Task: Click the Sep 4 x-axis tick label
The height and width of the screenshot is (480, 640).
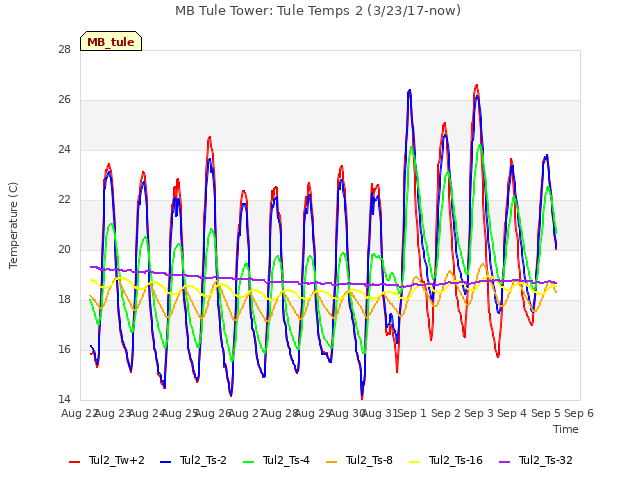Action: pos(512,413)
